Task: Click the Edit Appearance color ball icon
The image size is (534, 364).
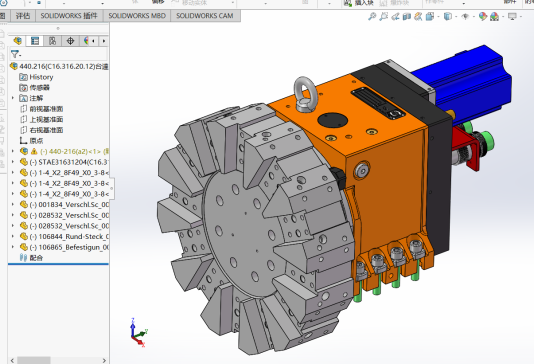Action: point(483,16)
